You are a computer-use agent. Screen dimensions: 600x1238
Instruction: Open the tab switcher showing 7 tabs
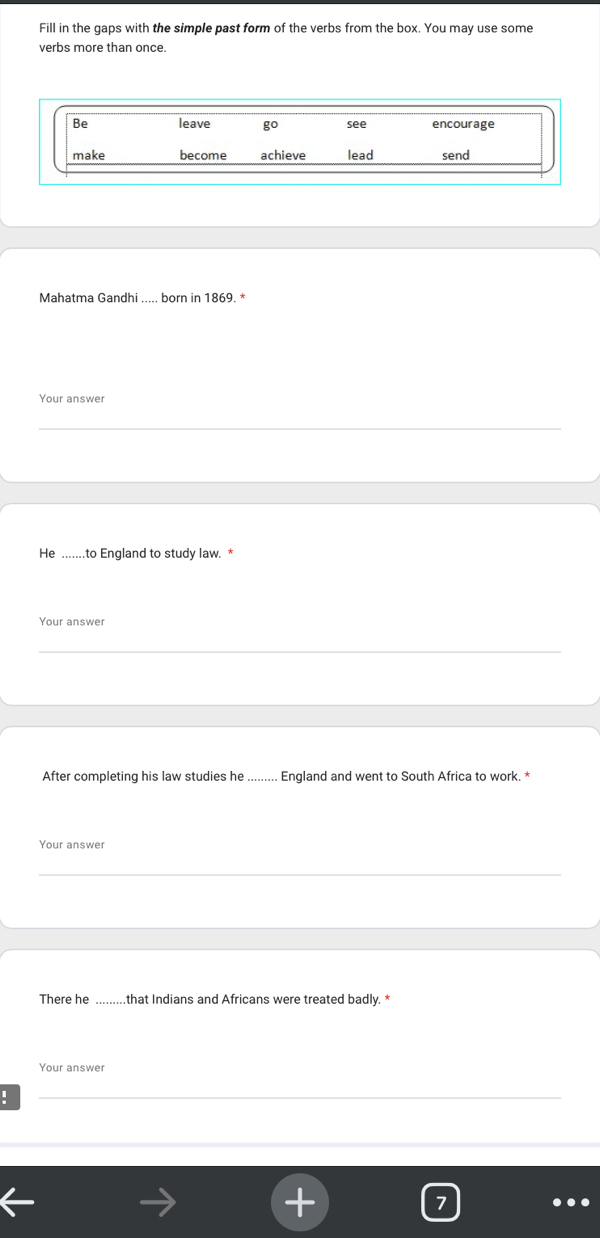pos(441,1202)
